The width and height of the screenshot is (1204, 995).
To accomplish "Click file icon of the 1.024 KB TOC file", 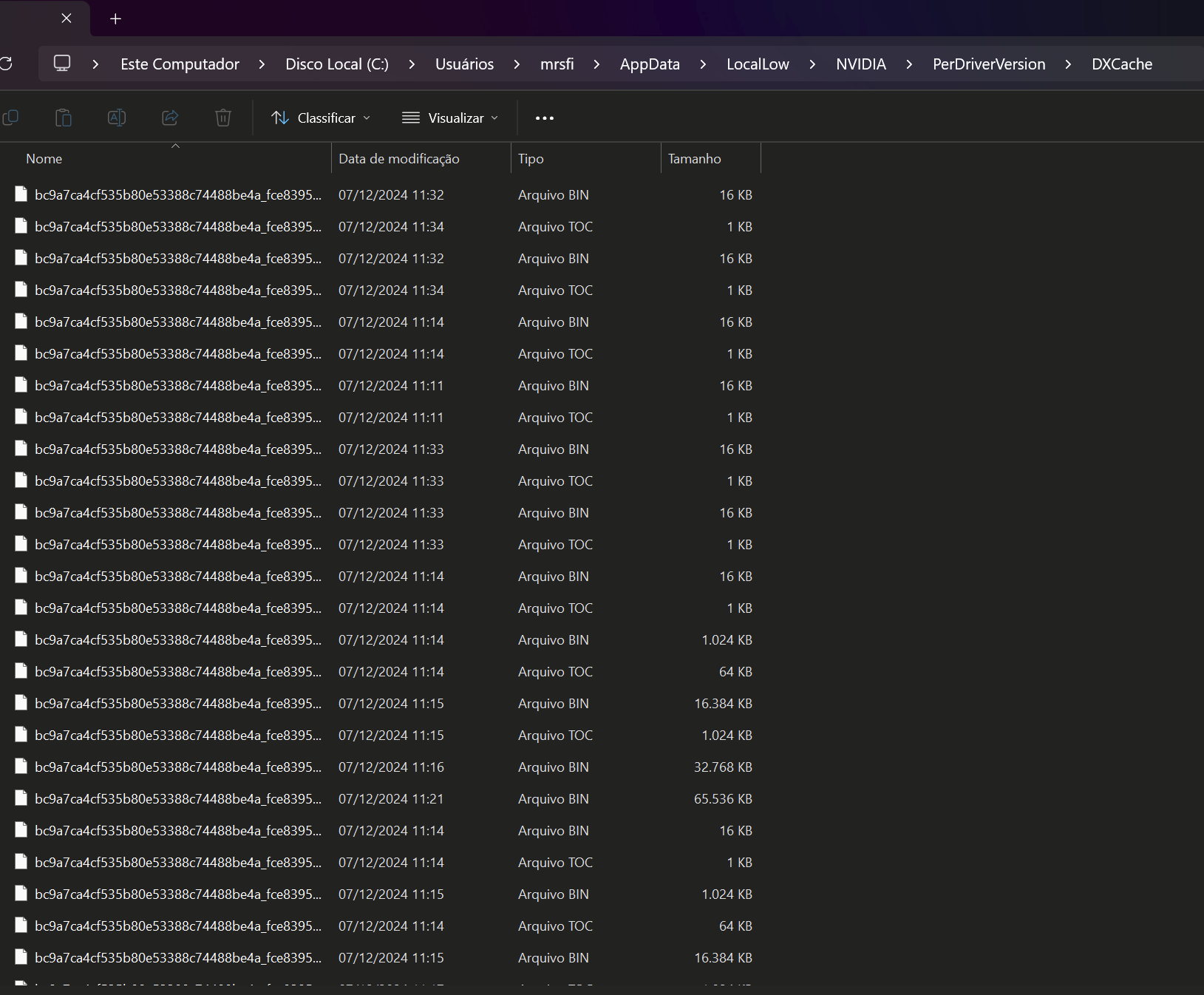I will [21, 735].
